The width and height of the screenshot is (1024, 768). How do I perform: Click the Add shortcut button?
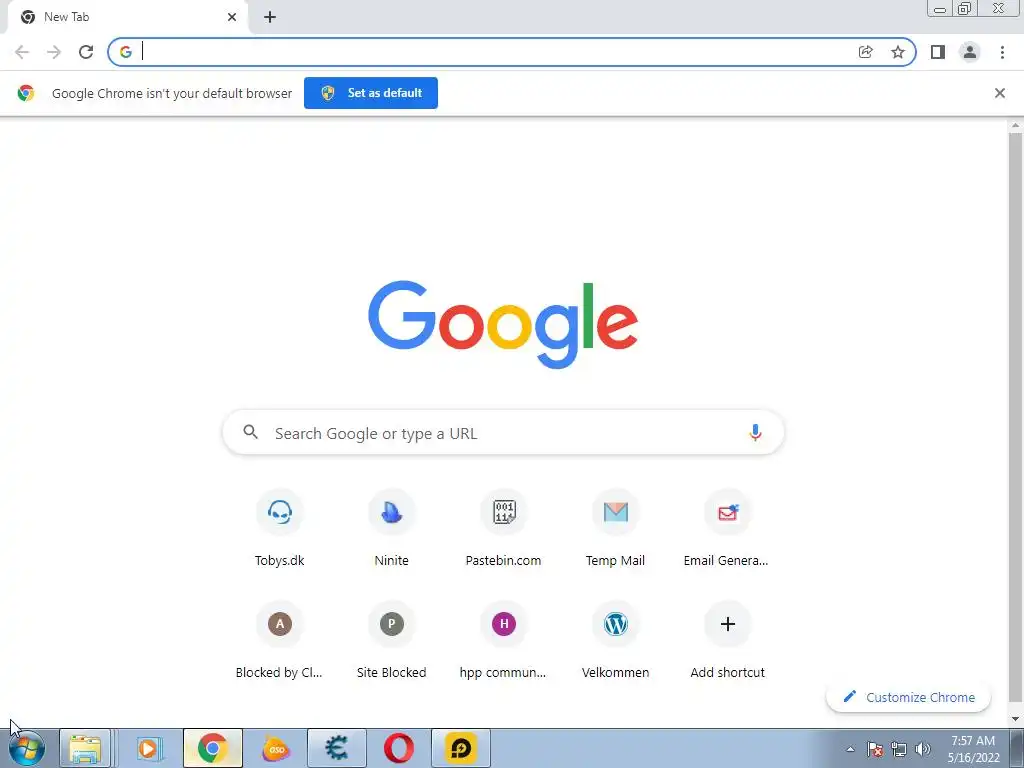tap(728, 640)
